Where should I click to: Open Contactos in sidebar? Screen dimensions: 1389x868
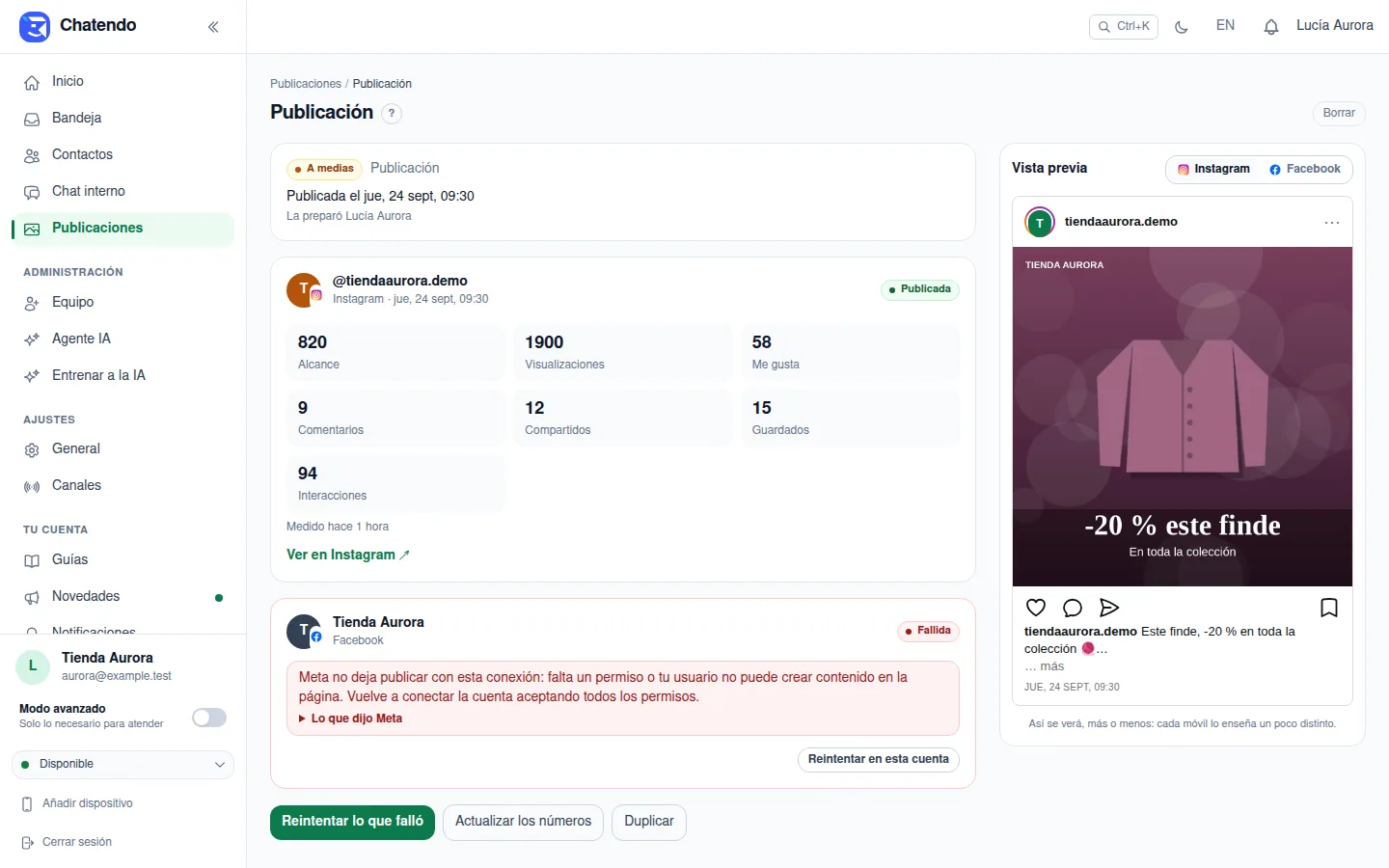click(123, 155)
